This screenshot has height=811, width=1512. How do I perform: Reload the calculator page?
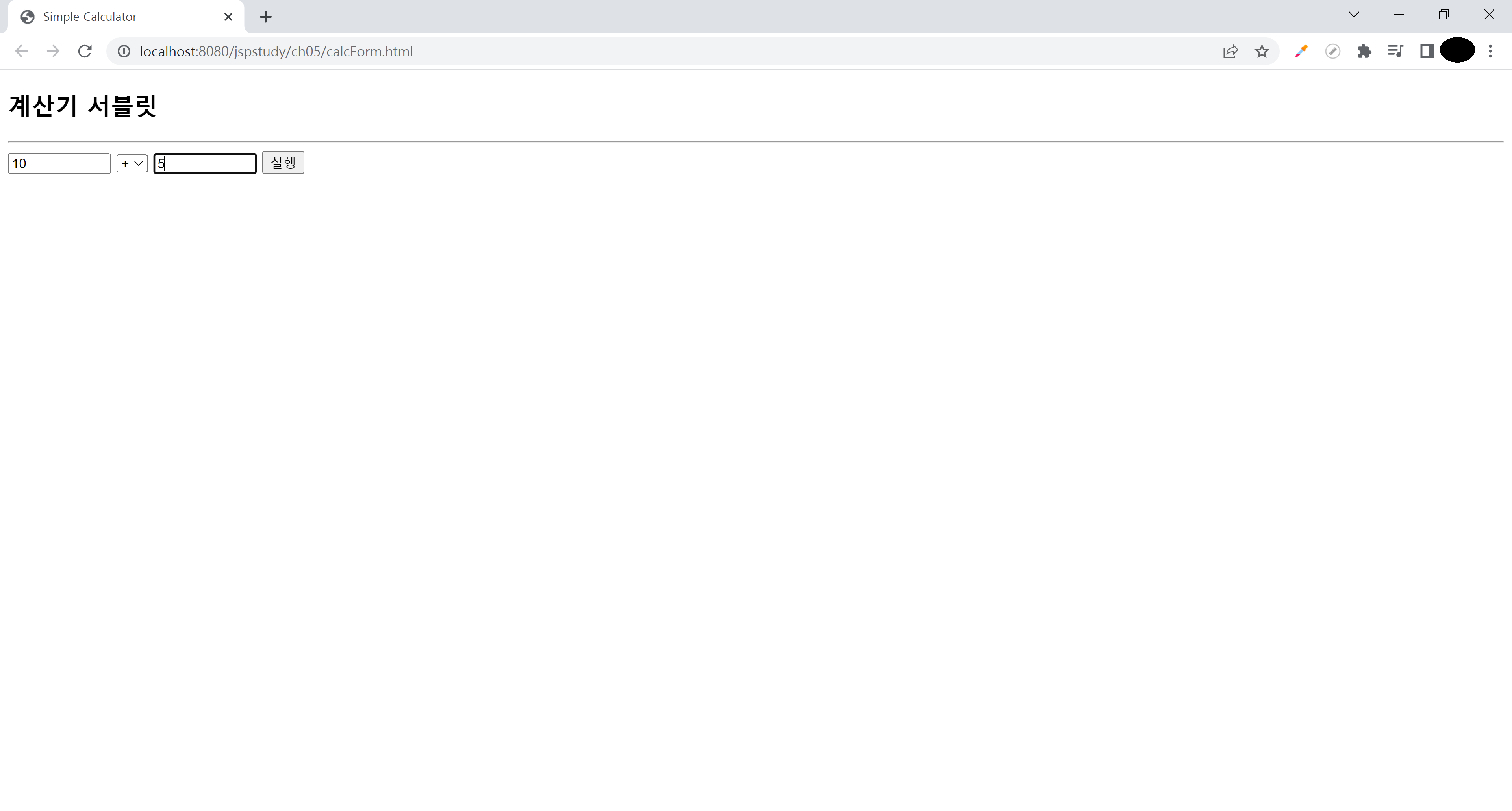[85, 51]
